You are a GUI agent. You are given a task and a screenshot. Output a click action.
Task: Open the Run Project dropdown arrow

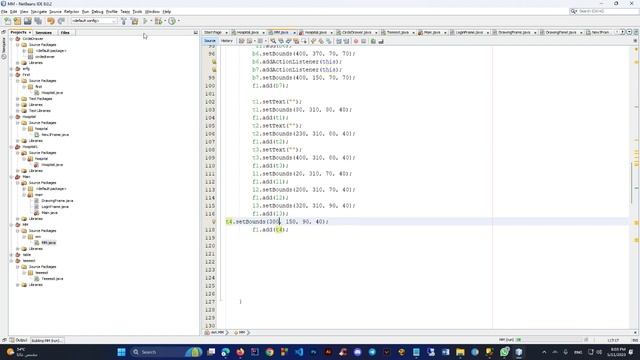click(151, 21)
